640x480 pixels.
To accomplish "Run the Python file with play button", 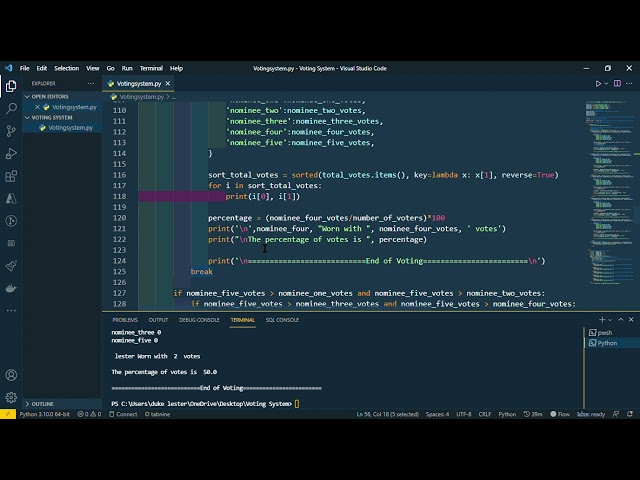I will click(x=598, y=83).
